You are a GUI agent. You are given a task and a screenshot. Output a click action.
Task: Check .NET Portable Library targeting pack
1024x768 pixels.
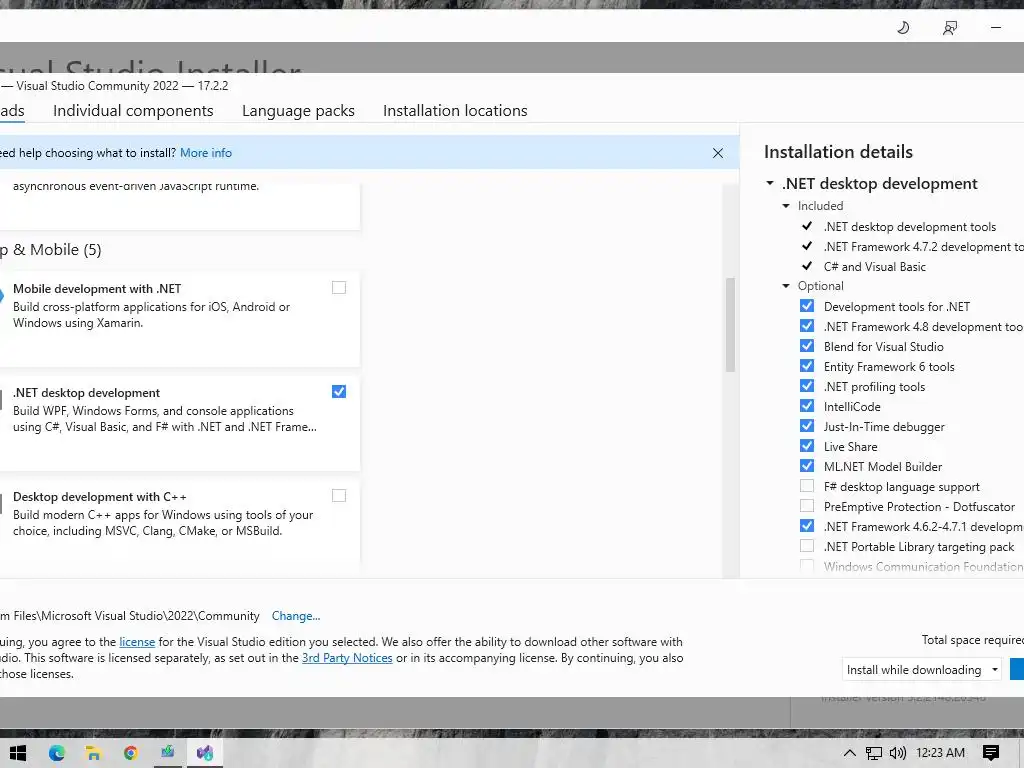point(807,546)
